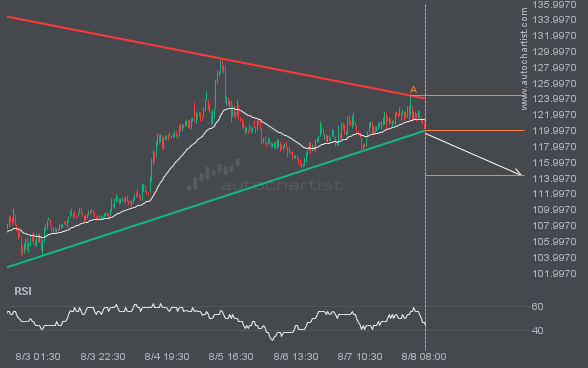Click the 8/4 19:30 time label
Image resolution: width=588 pixels, height=368 pixels.
[167, 357]
